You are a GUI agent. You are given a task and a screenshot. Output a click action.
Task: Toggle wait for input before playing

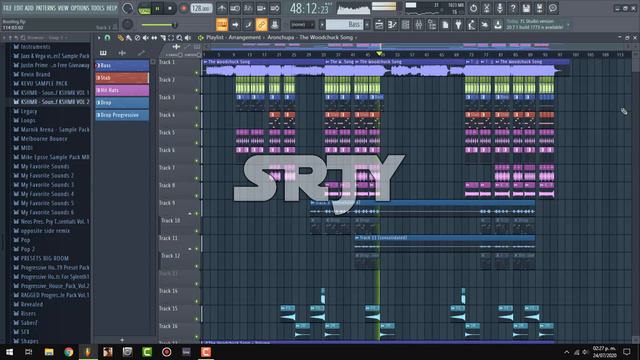tap(235, 8)
